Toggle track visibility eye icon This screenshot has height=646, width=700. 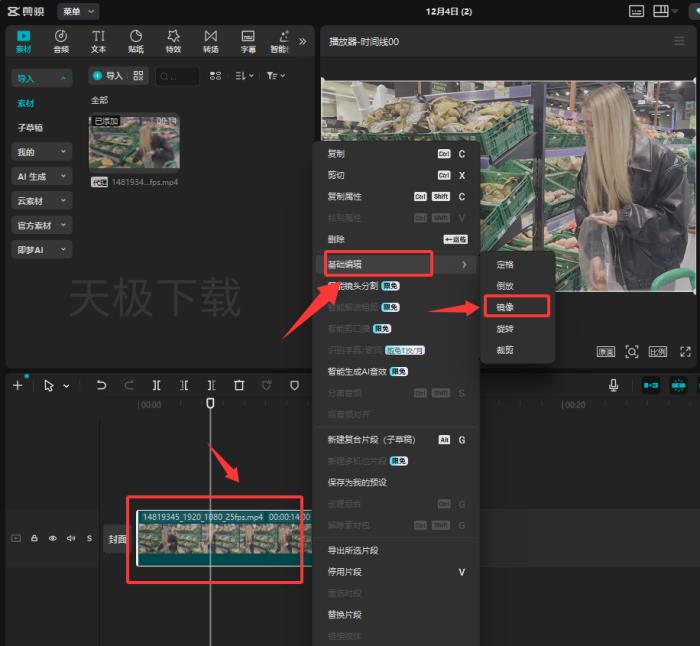tap(52, 538)
